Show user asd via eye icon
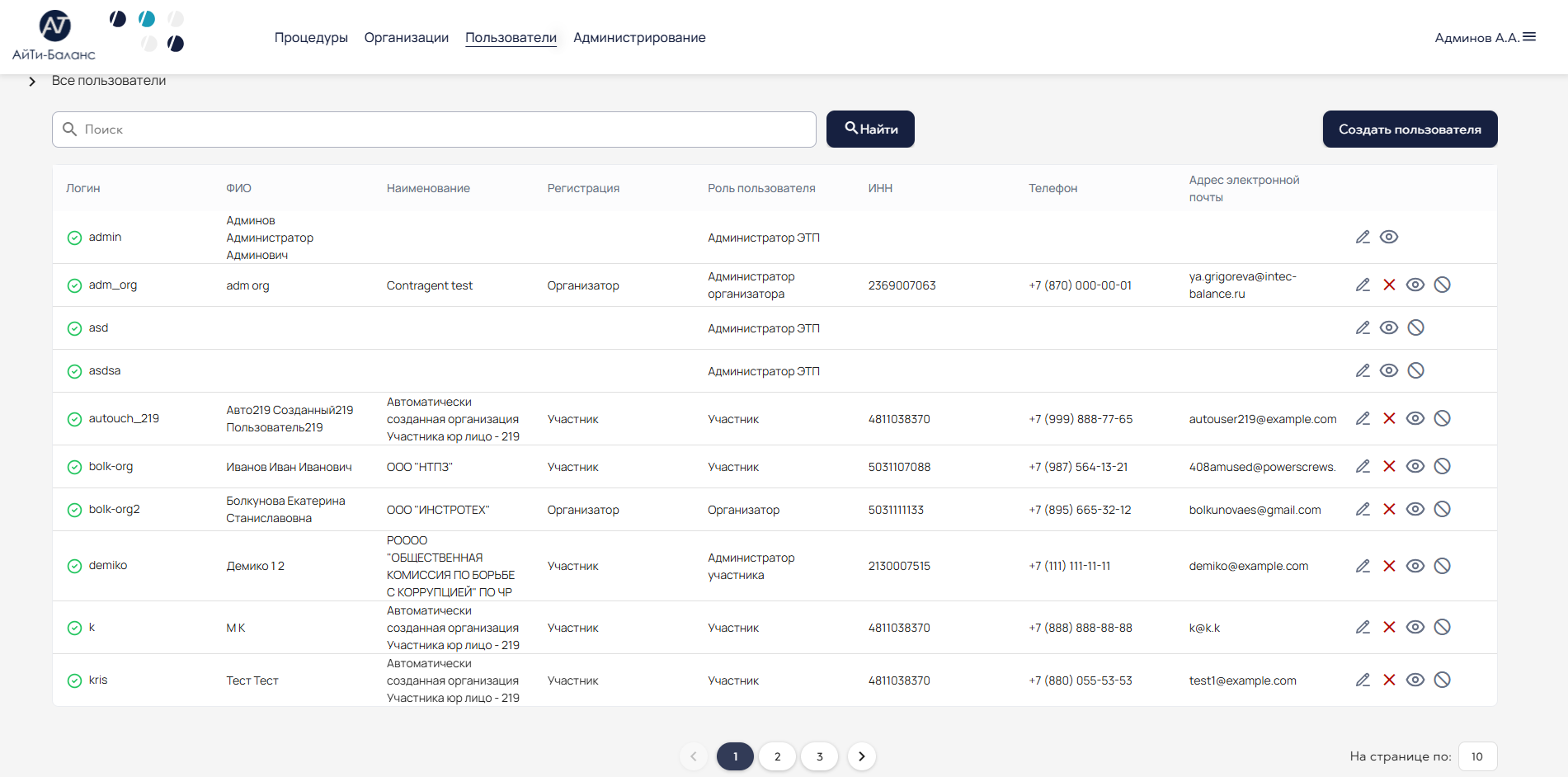This screenshot has height=777, width=1568. [x=1390, y=327]
